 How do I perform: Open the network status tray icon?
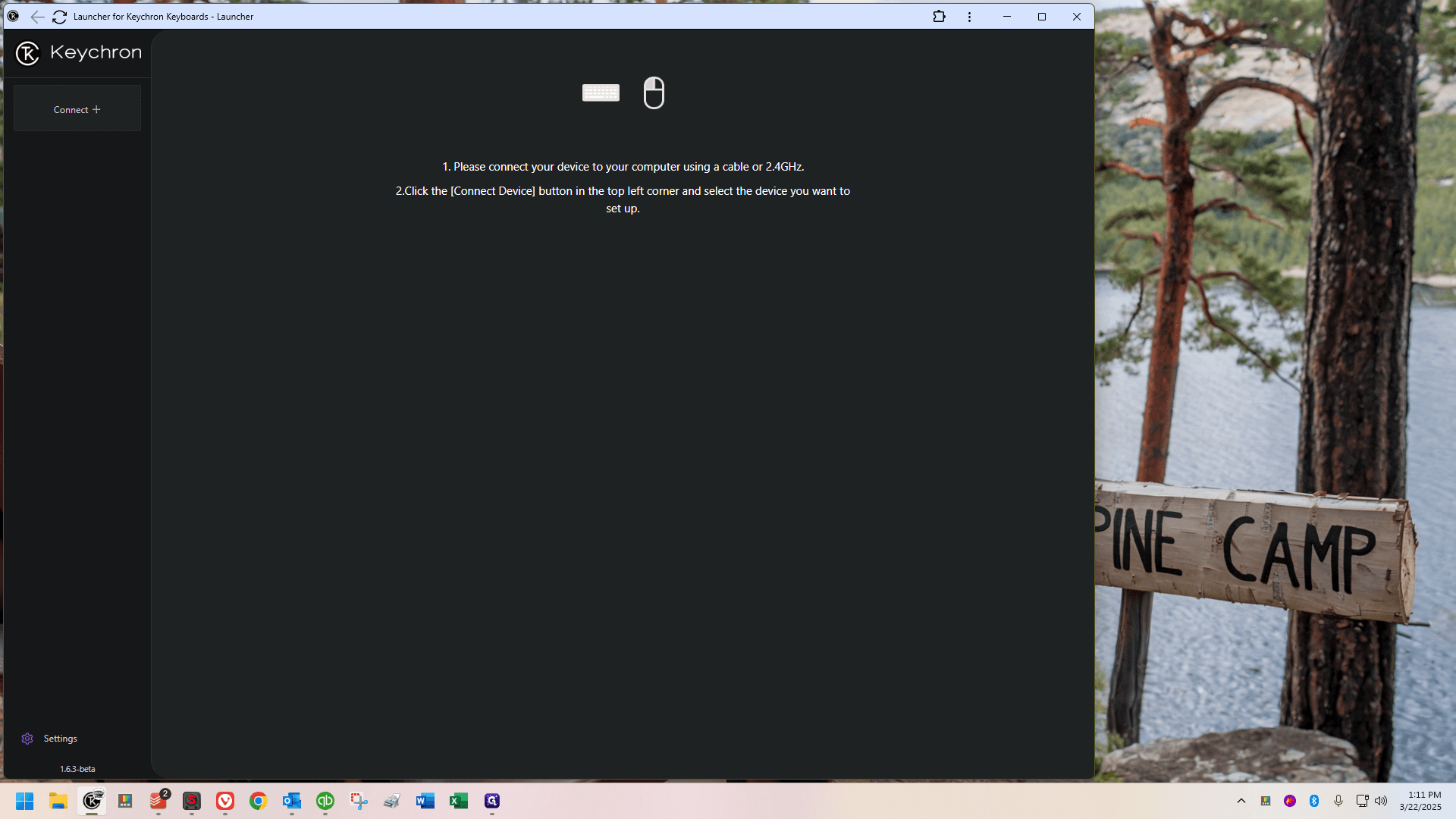[x=1362, y=801]
